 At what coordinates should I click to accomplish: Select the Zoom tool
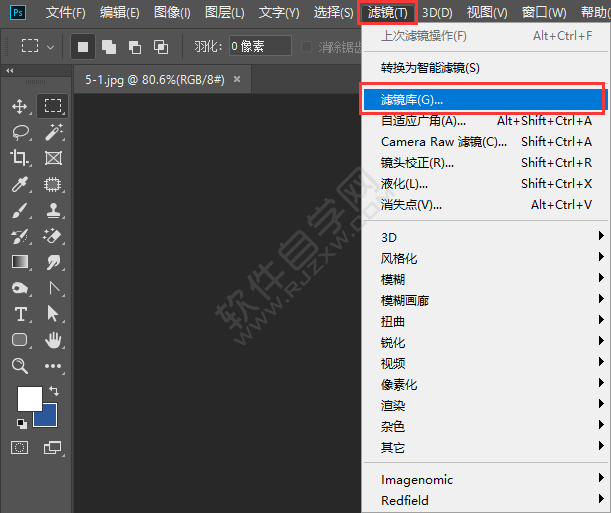coord(19,366)
